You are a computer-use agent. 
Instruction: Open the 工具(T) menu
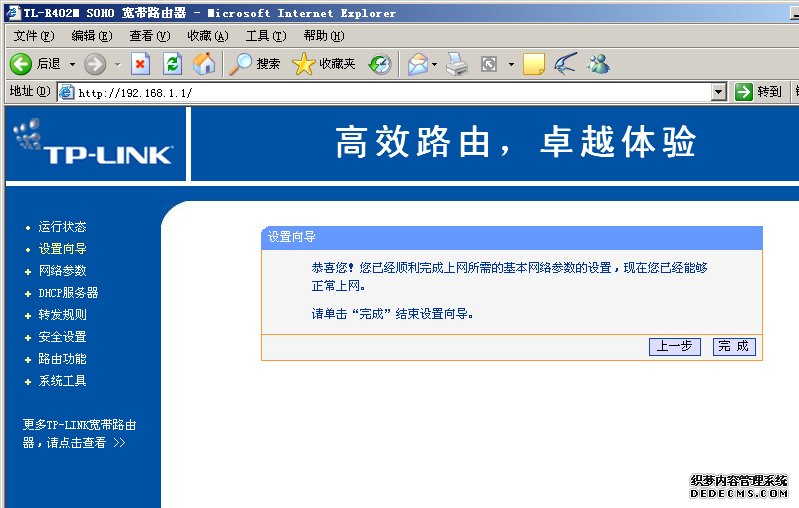tap(266, 36)
